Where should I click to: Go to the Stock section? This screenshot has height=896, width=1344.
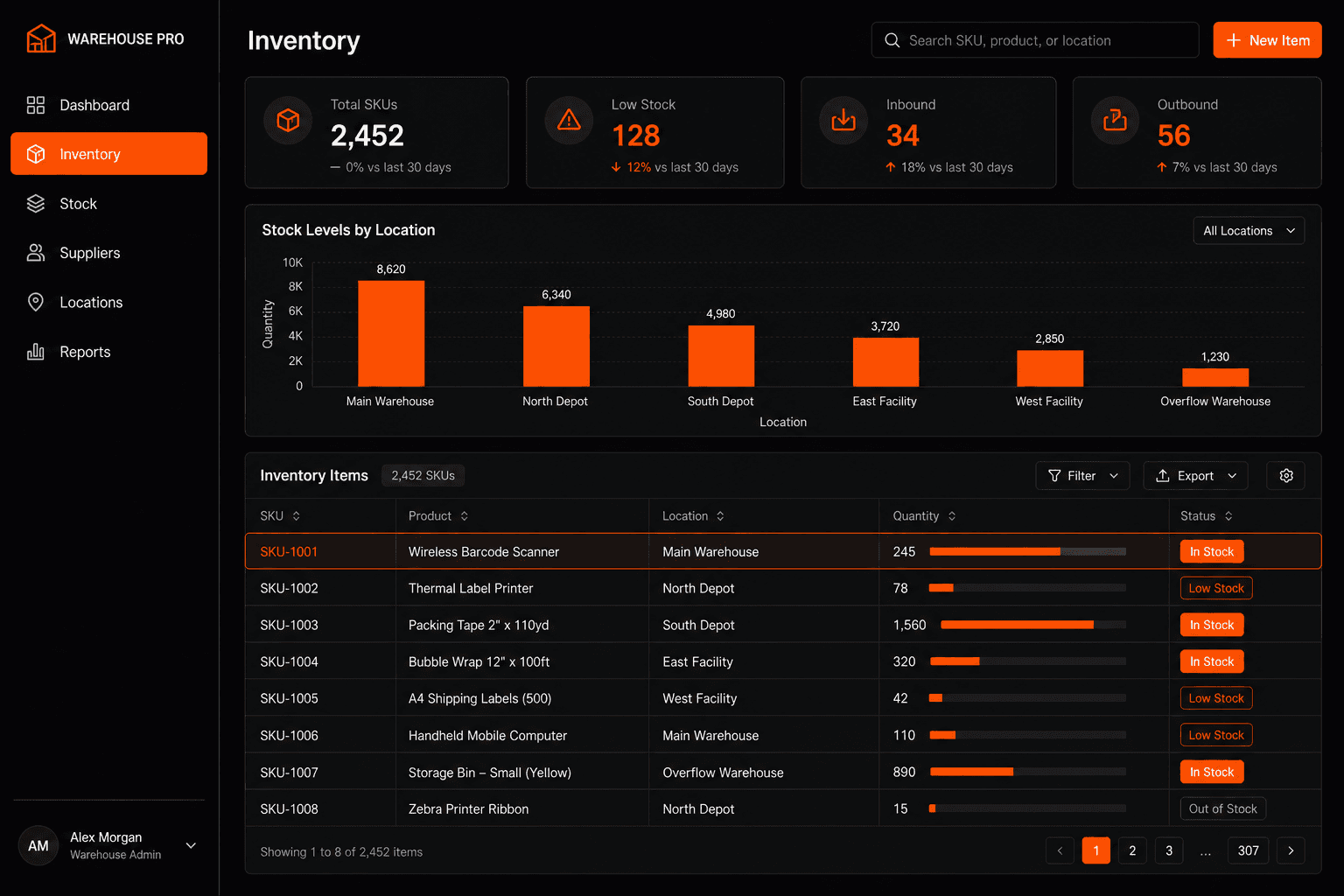(108, 204)
